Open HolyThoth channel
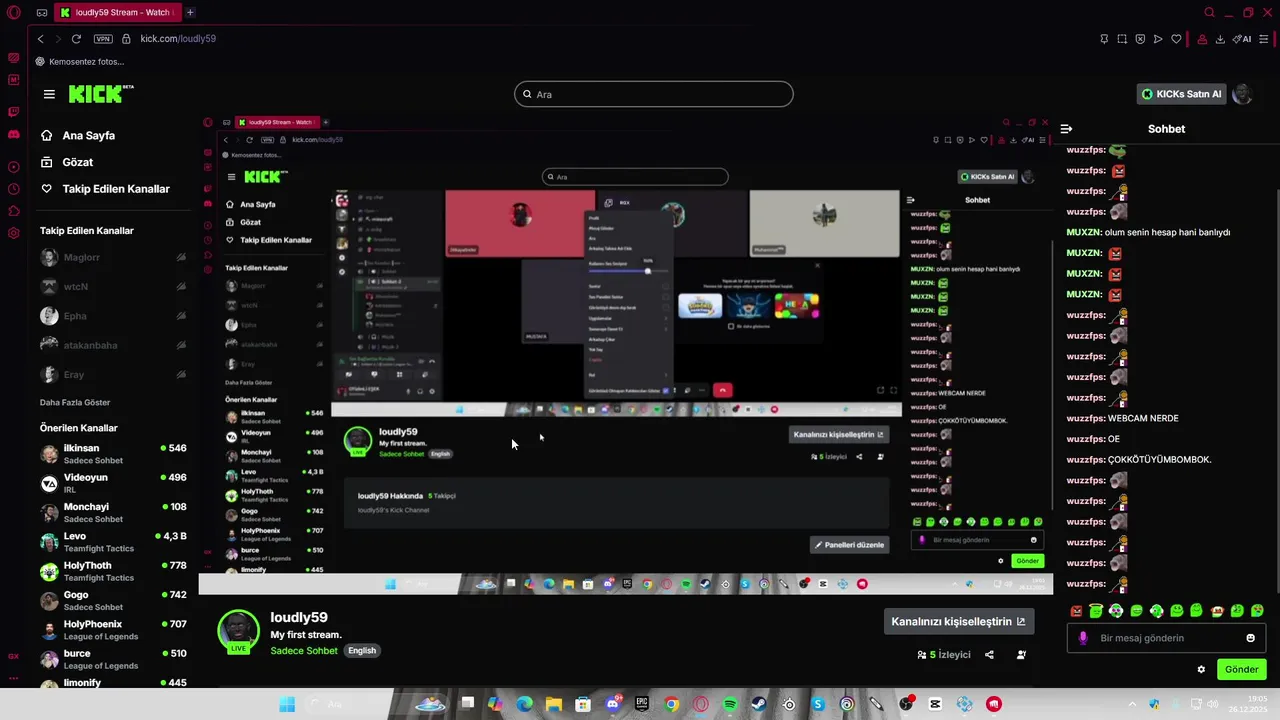1280x720 pixels. (113, 571)
